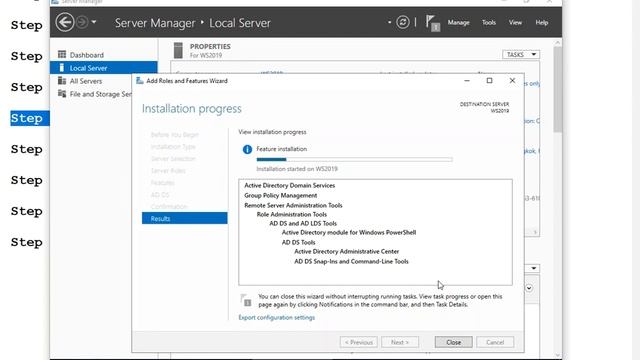This screenshot has height=360, width=640.
Task: Open the Tools menu
Action: pos(489,22)
